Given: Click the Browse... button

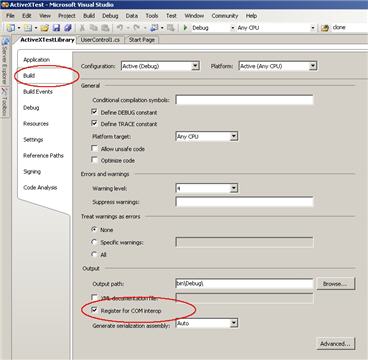Looking at the screenshot, I should [335, 284].
